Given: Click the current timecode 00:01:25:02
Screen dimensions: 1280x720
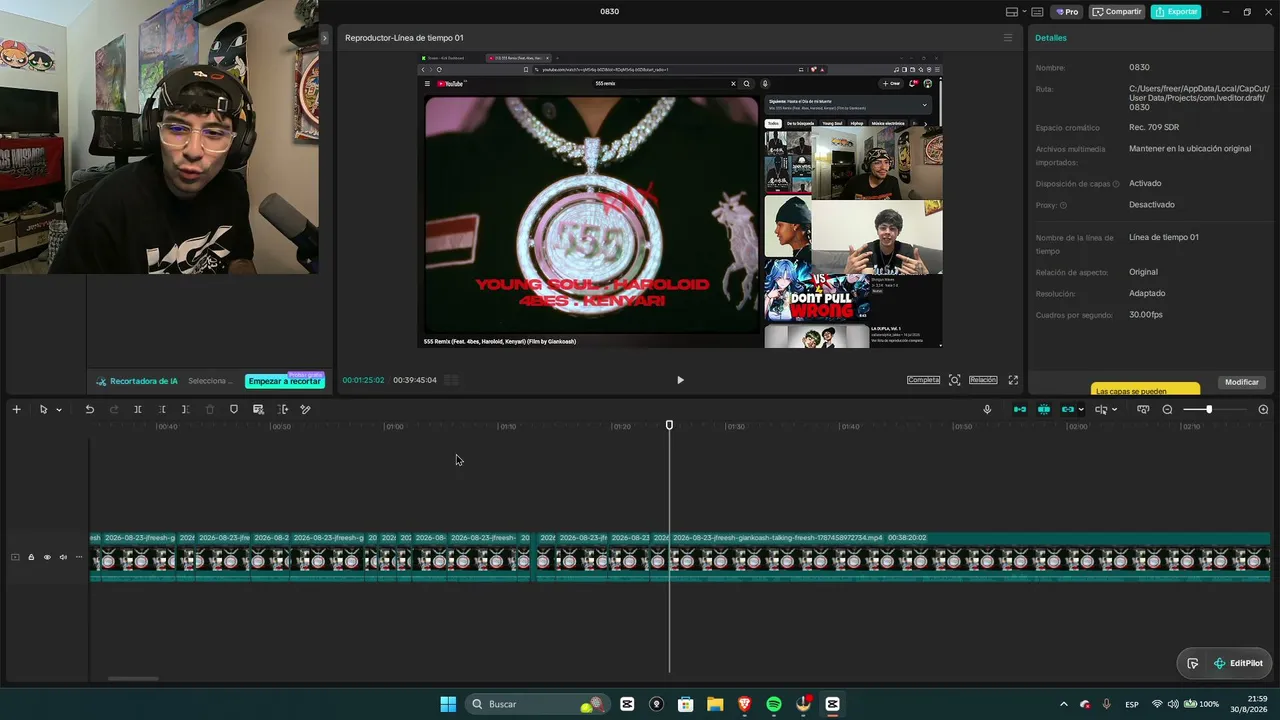Looking at the screenshot, I should pyautogui.click(x=363, y=380).
